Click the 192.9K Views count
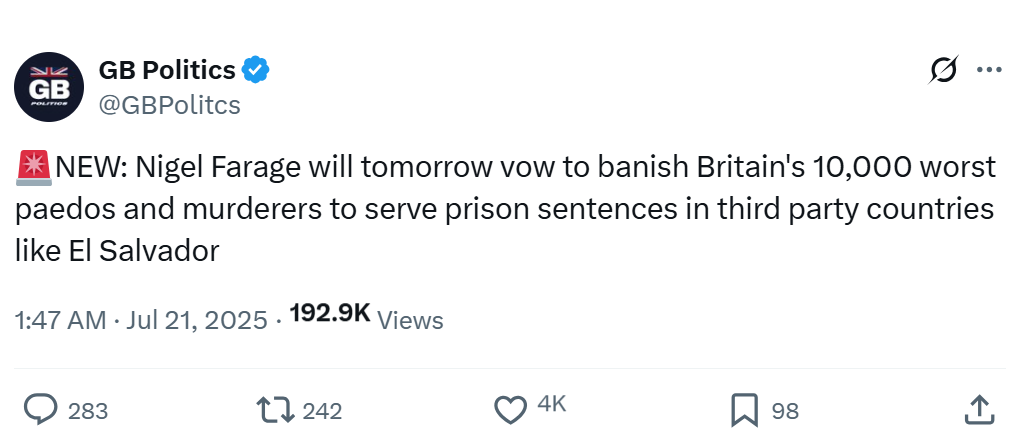 367,317
